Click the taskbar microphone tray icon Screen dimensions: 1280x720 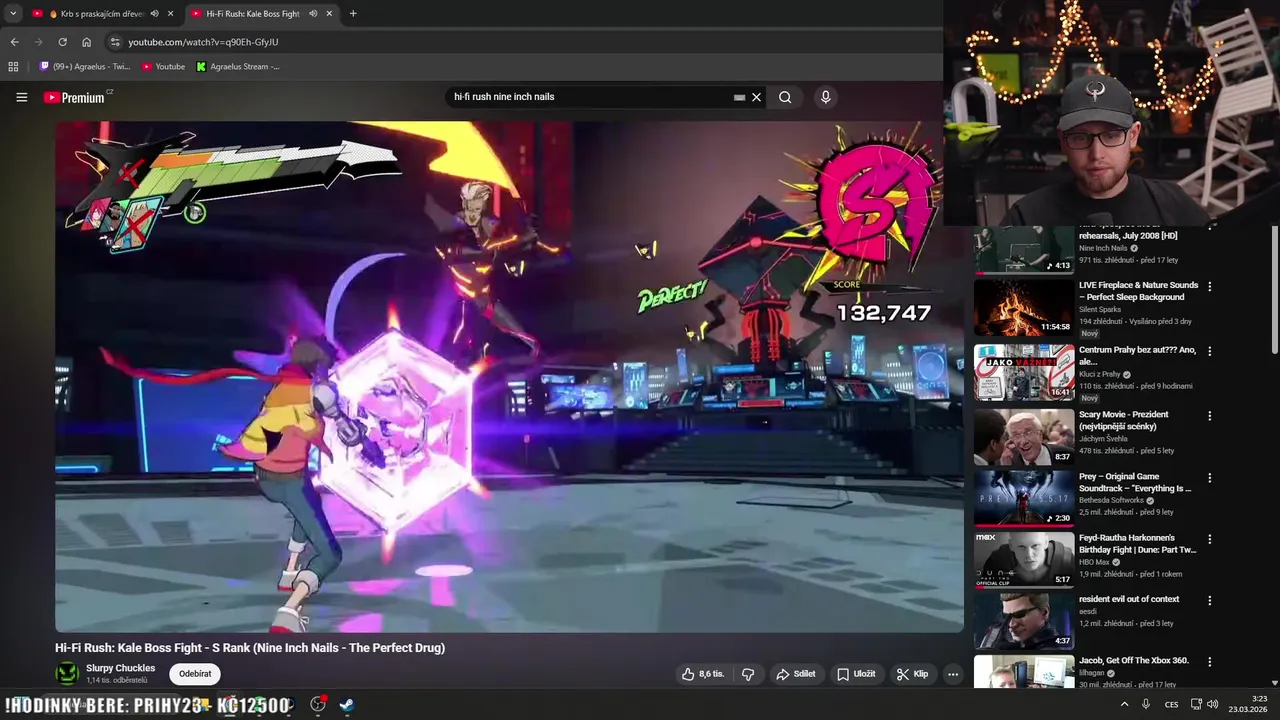point(1146,704)
